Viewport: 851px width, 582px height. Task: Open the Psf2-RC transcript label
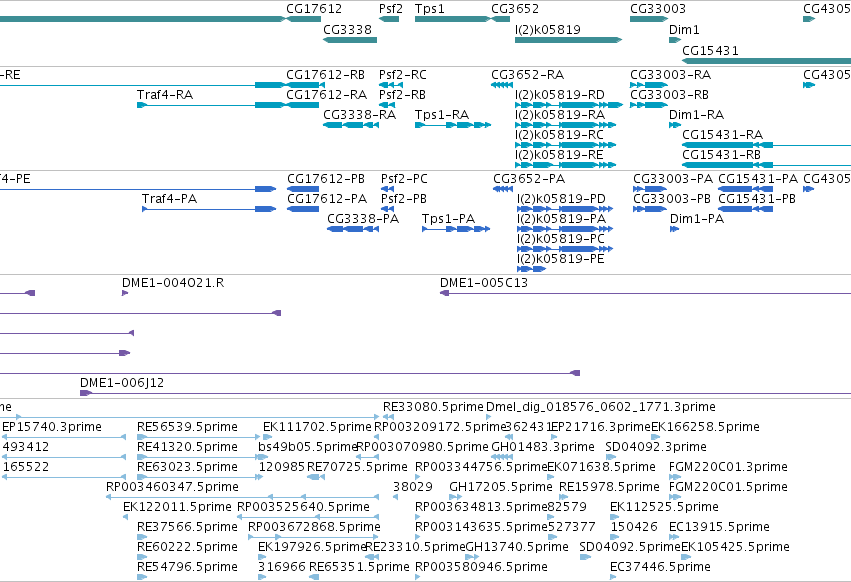coord(403,74)
